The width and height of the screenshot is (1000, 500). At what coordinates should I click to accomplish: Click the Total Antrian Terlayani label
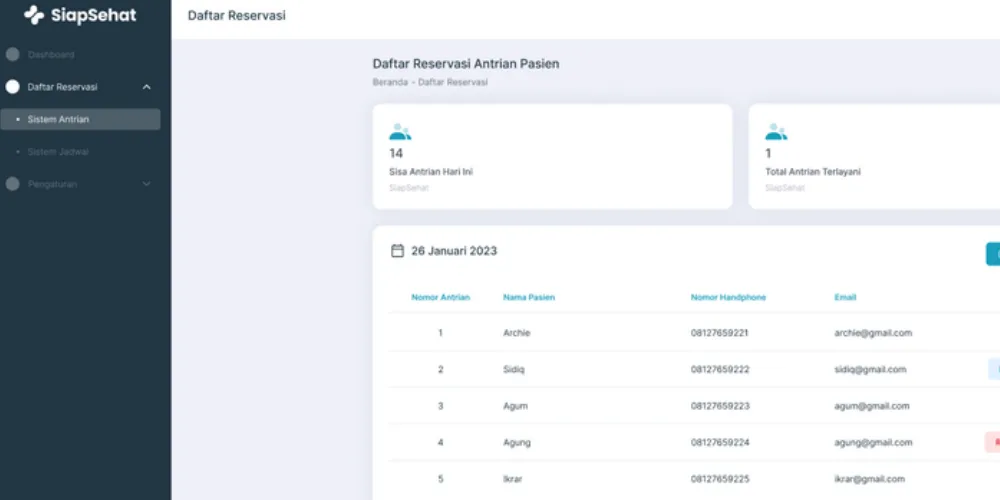813,172
